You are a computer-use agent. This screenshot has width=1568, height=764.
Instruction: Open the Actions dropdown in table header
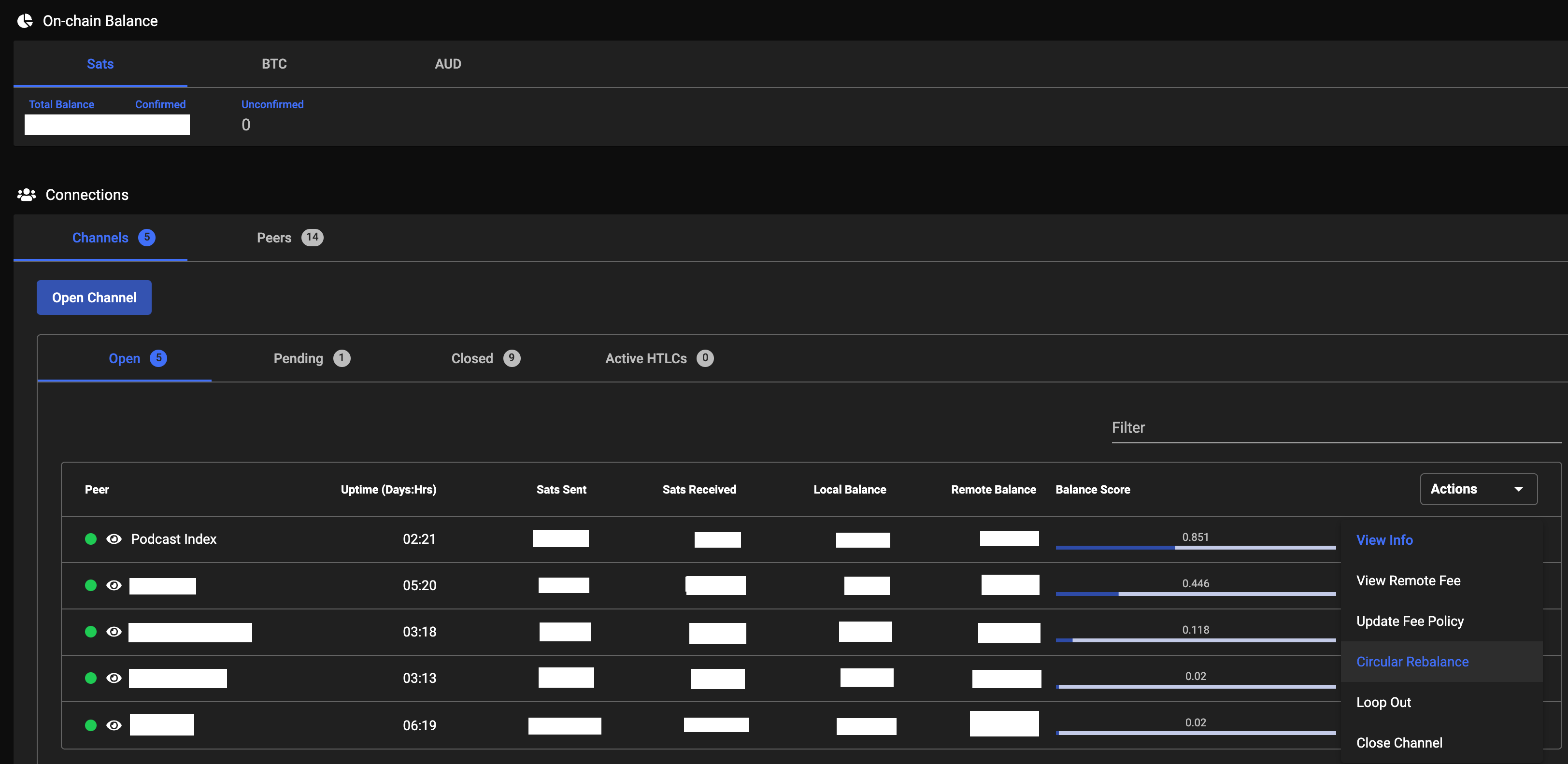point(1478,489)
